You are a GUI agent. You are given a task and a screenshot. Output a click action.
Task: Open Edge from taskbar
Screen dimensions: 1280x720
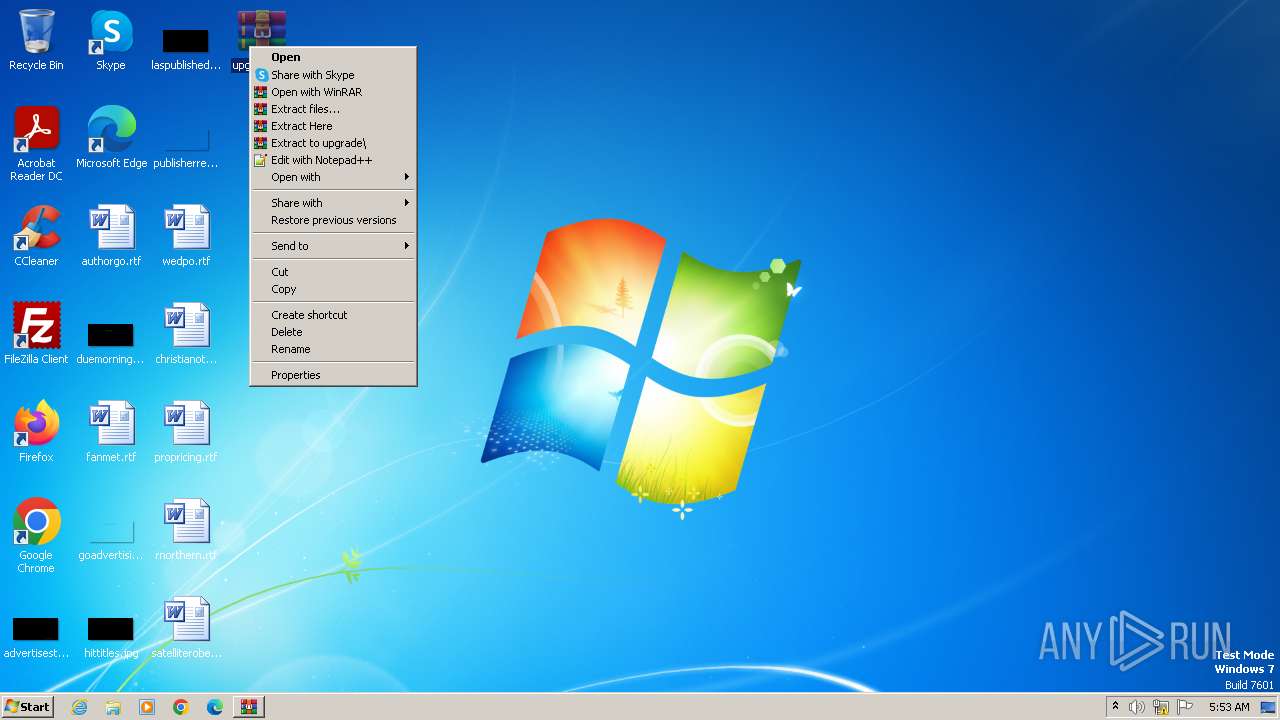click(x=215, y=707)
